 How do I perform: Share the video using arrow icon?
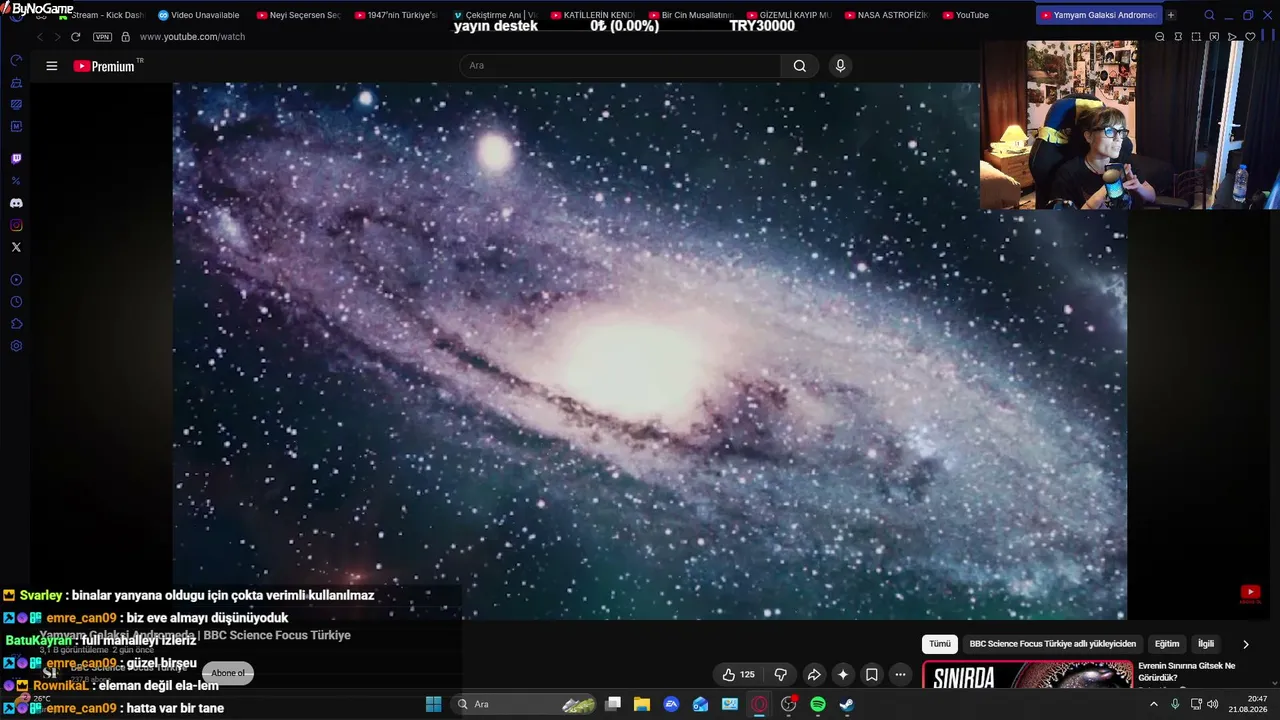coord(814,675)
